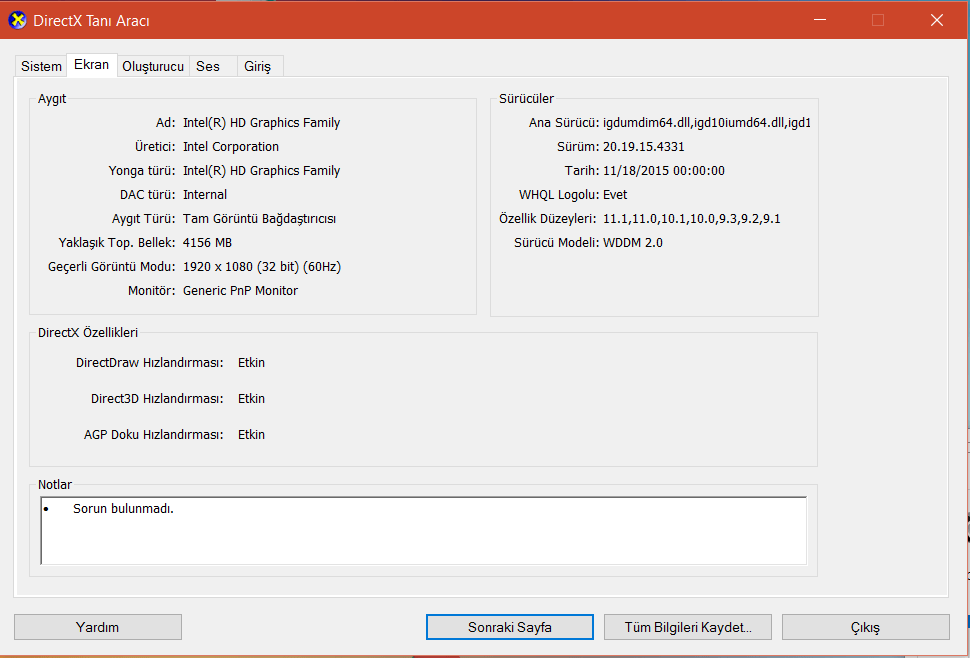970x658 pixels.
Task: Click the 'DirectX Tanı Aracı' window title
Action: click(92, 20)
